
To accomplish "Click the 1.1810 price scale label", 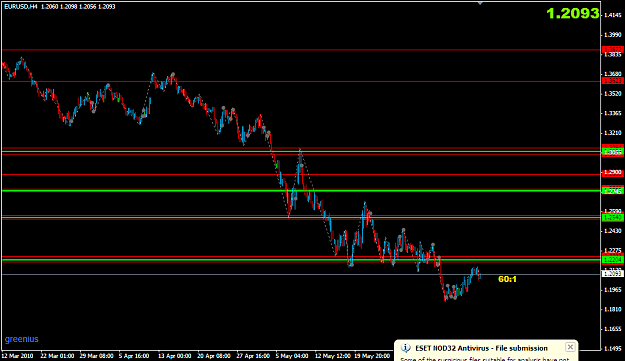I will click(613, 309).
